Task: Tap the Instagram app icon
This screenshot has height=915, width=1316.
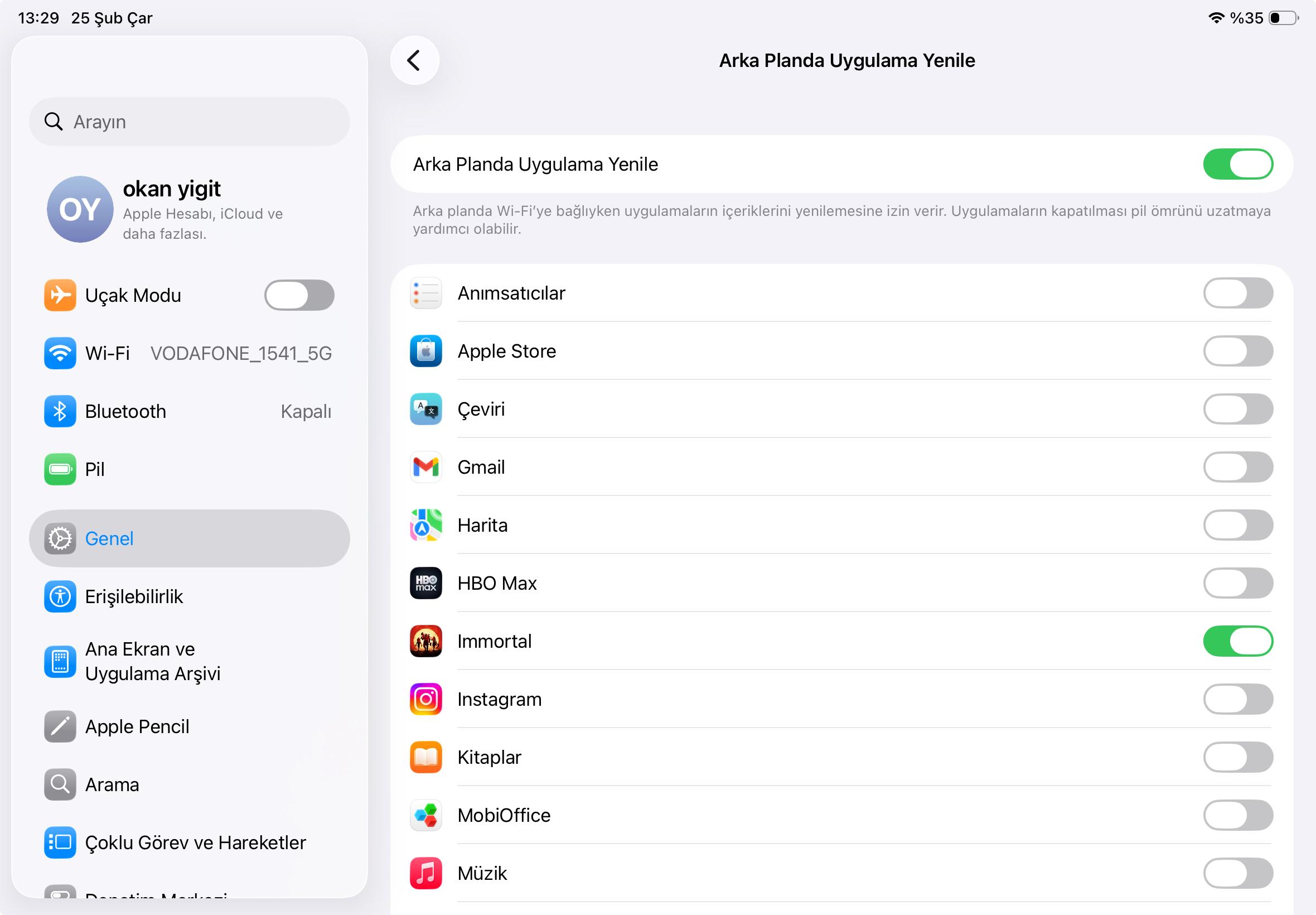Action: coord(425,699)
